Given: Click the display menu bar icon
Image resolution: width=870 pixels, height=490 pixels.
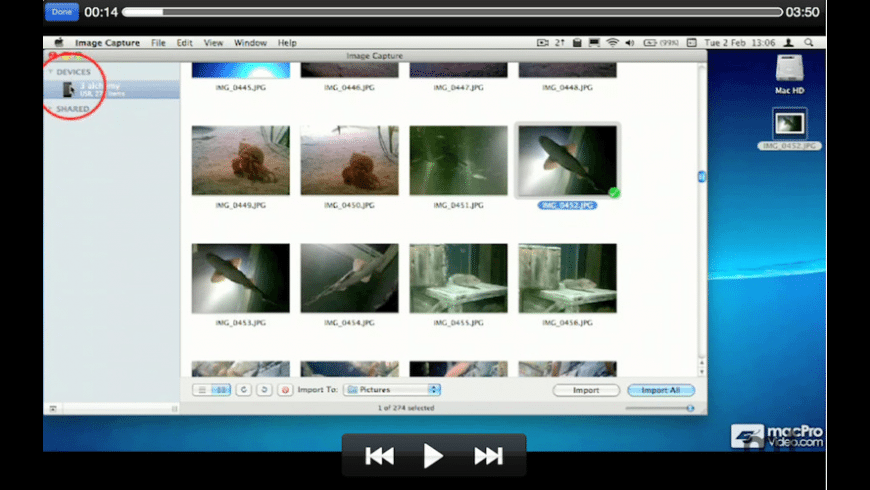Looking at the screenshot, I should 594,43.
